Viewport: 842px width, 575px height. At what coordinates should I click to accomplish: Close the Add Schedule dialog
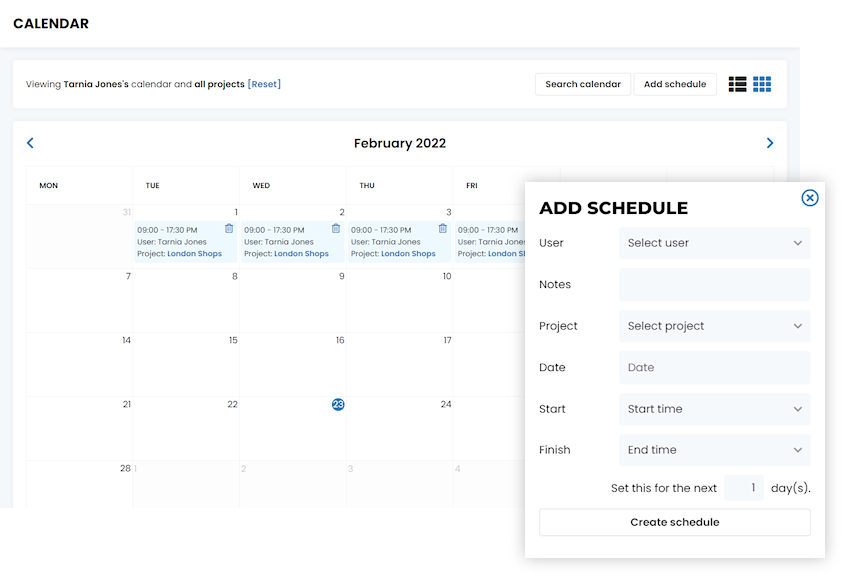[810, 198]
